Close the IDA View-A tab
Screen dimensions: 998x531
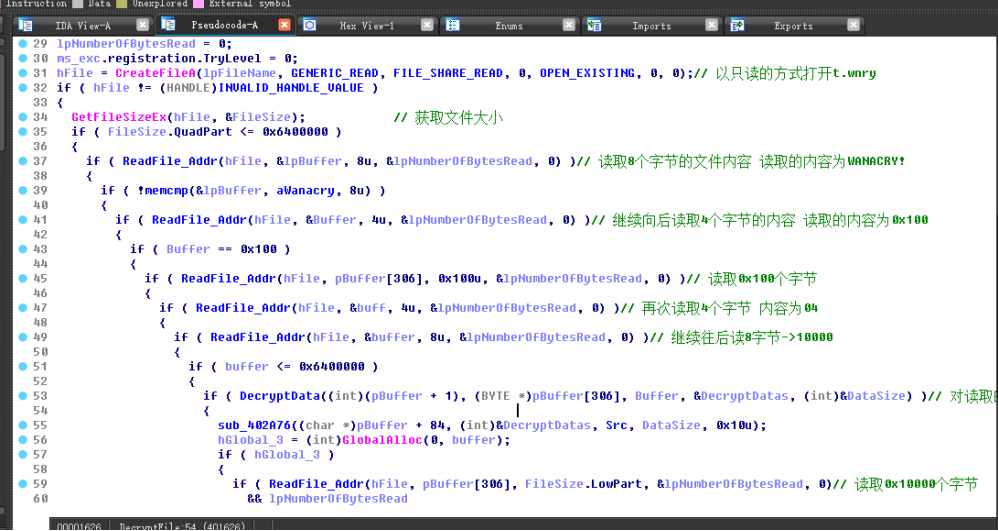point(143,25)
